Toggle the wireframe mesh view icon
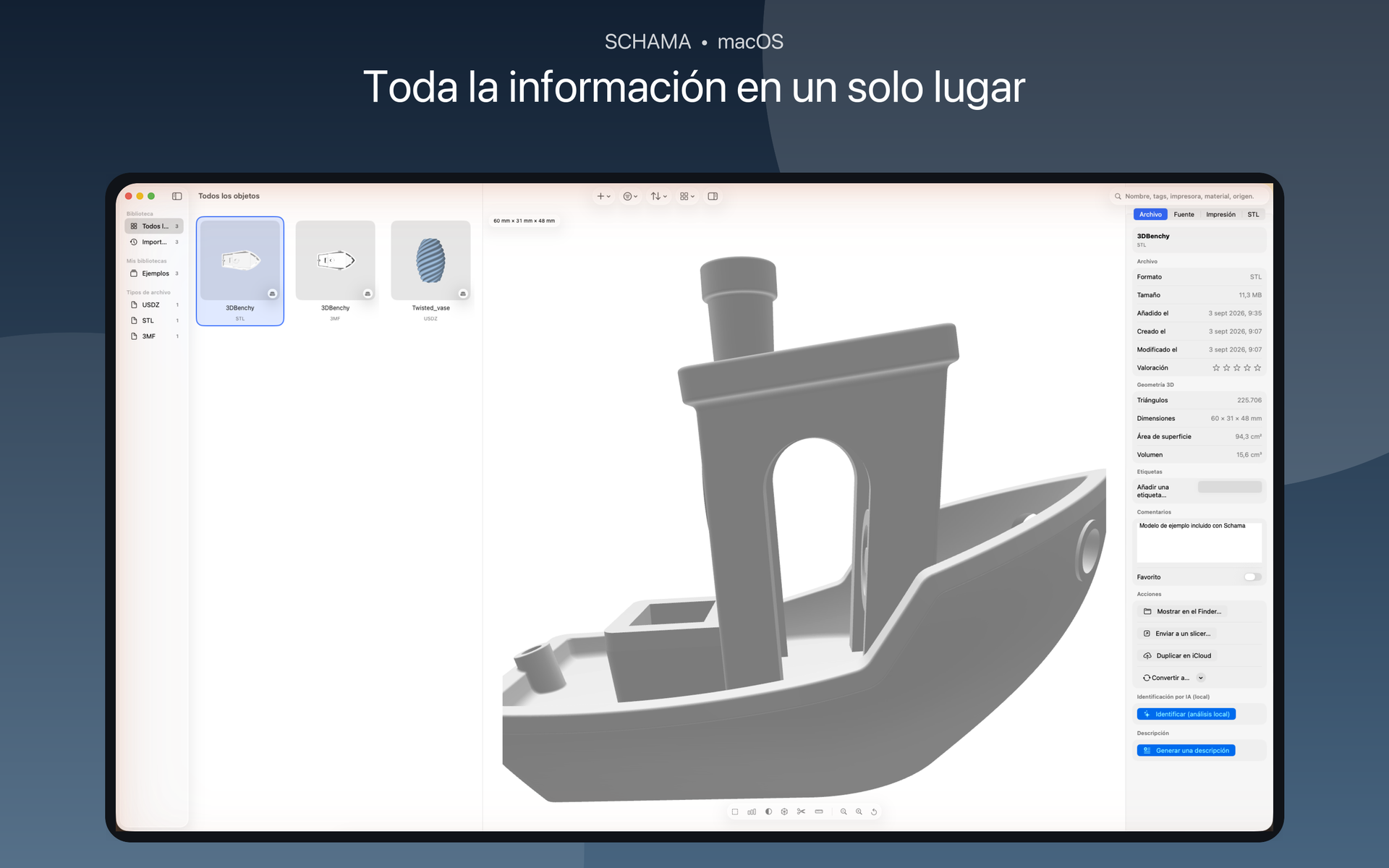1389x868 pixels. coord(784,812)
